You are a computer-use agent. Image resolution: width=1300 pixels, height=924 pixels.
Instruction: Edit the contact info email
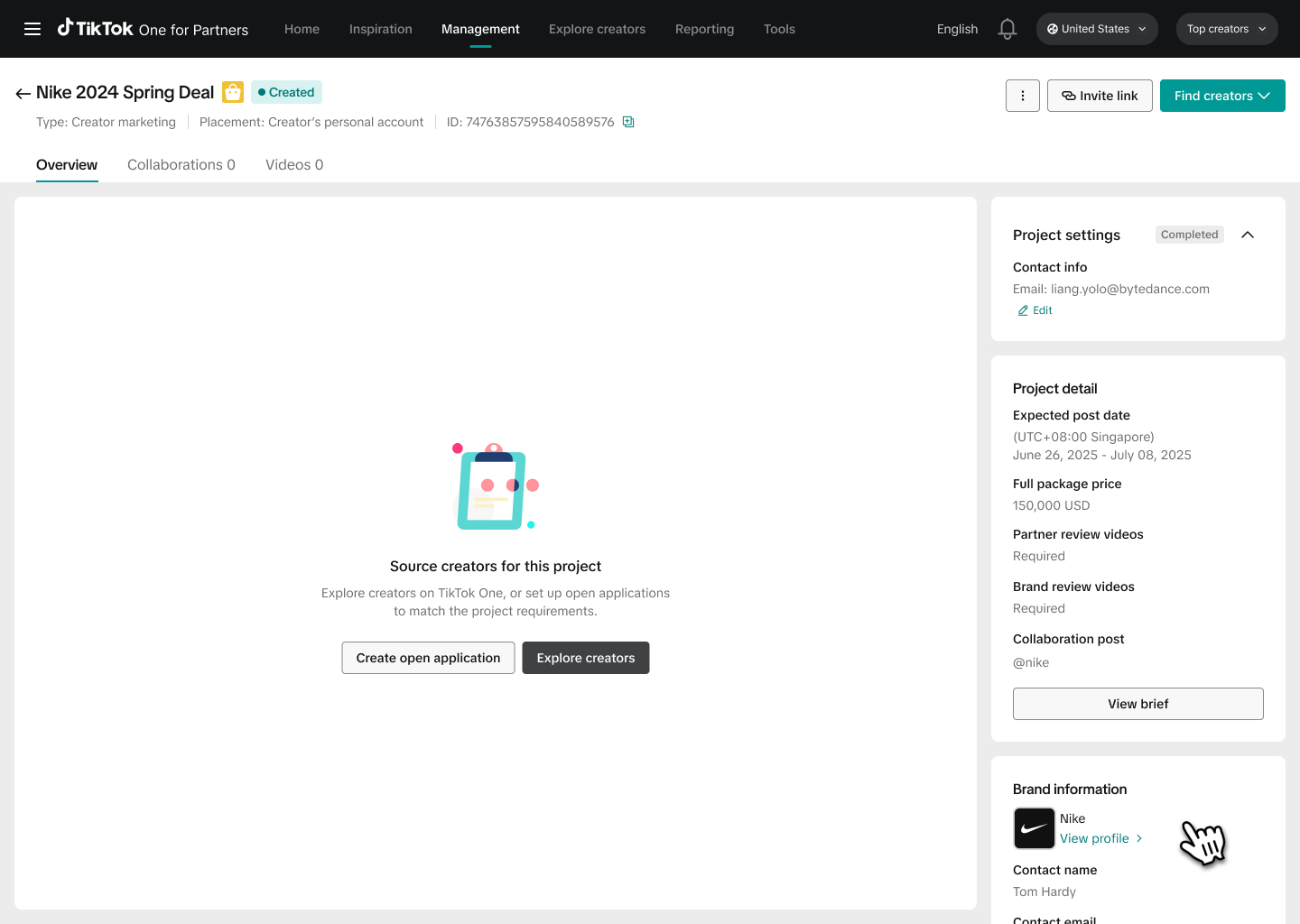[x=1035, y=310]
